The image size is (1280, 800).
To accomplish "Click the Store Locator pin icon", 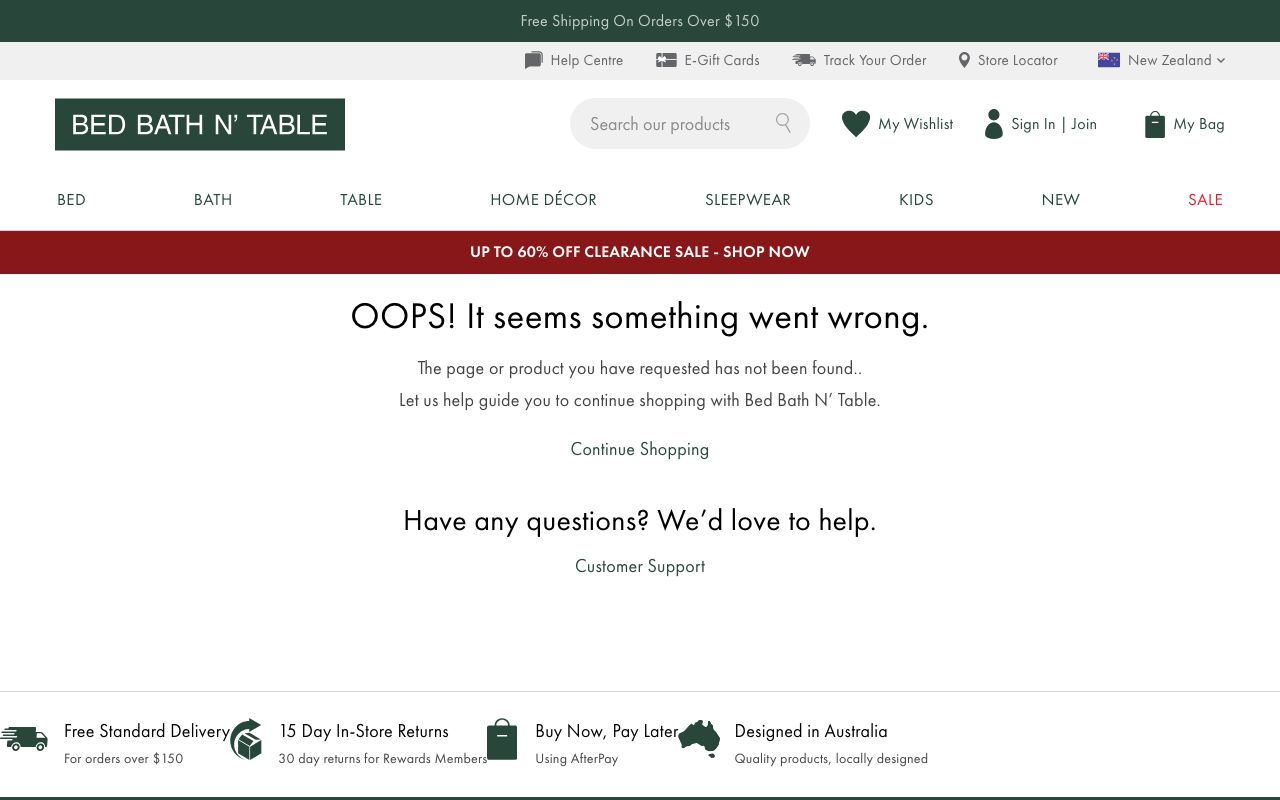I will [x=964, y=60].
